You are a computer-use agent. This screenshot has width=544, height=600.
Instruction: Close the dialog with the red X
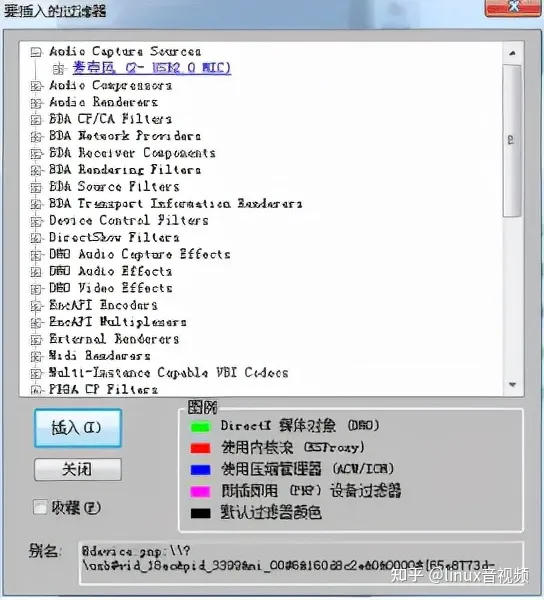coord(513,7)
